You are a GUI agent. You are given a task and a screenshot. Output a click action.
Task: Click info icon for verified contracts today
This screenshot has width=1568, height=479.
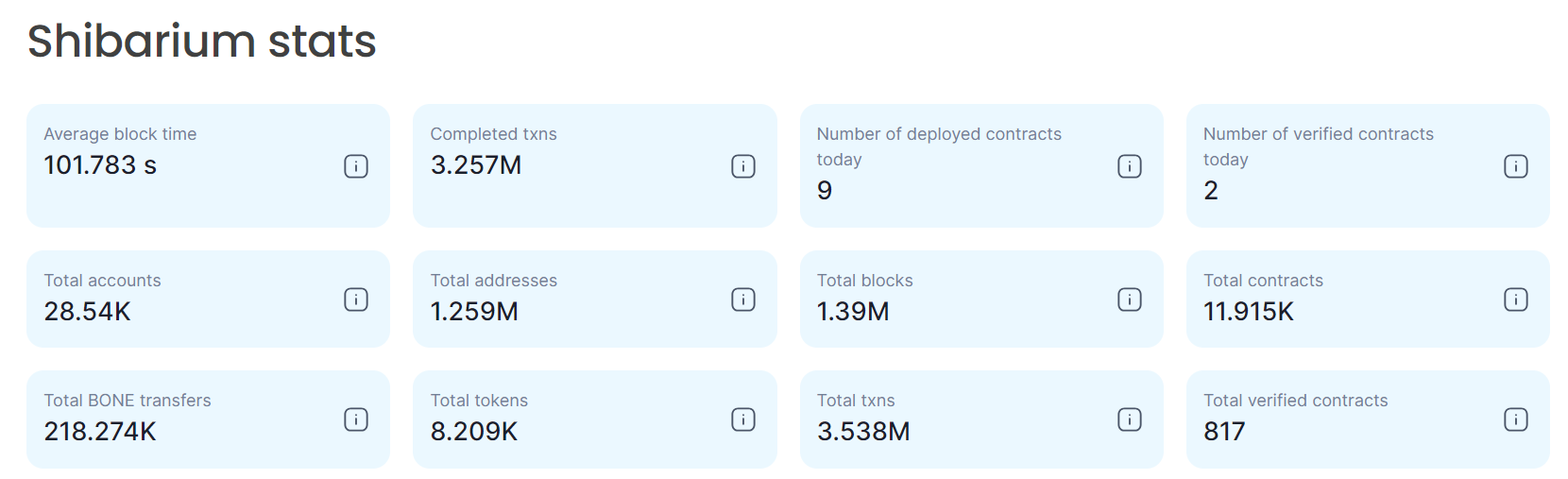[1516, 166]
